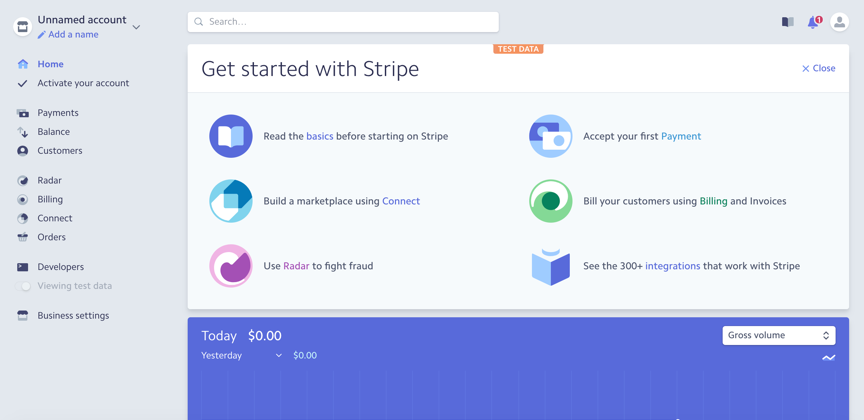Image resolution: width=864 pixels, height=420 pixels.
Task: Click the Connect link in marketplace text
Action: [x=401, y=201]
